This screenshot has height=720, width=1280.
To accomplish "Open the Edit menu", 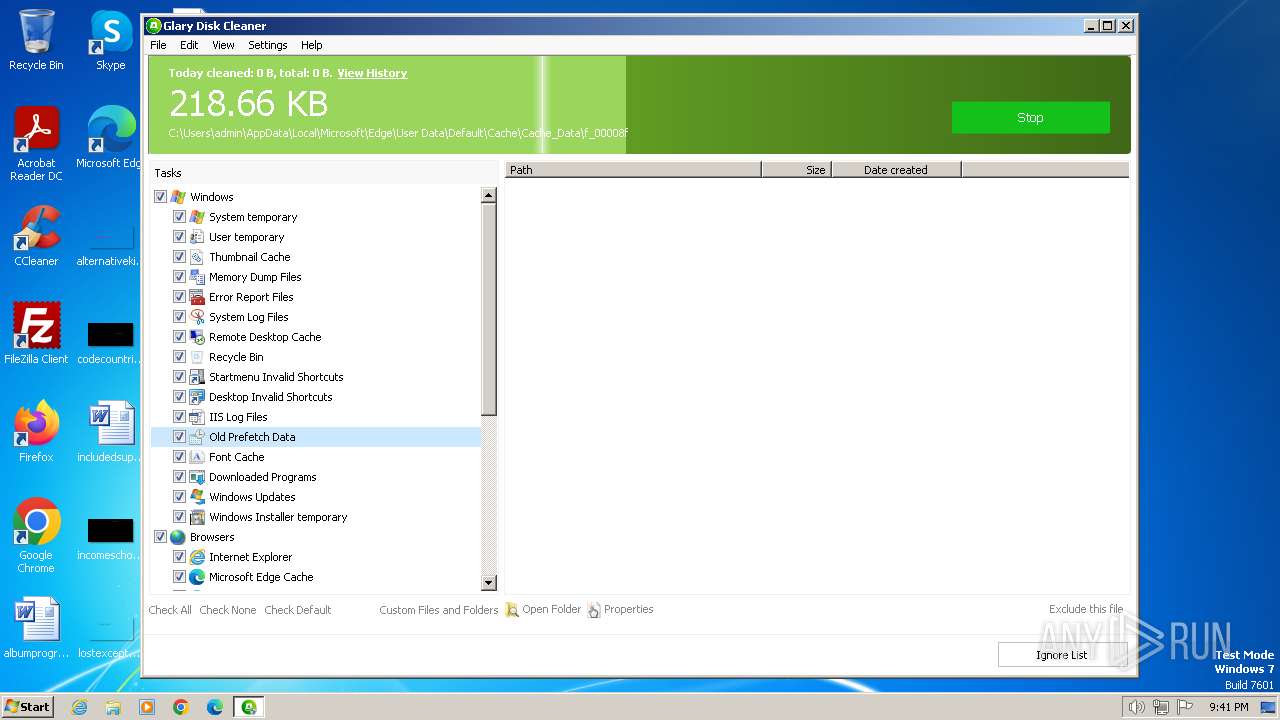I will (x=189, y=45).
